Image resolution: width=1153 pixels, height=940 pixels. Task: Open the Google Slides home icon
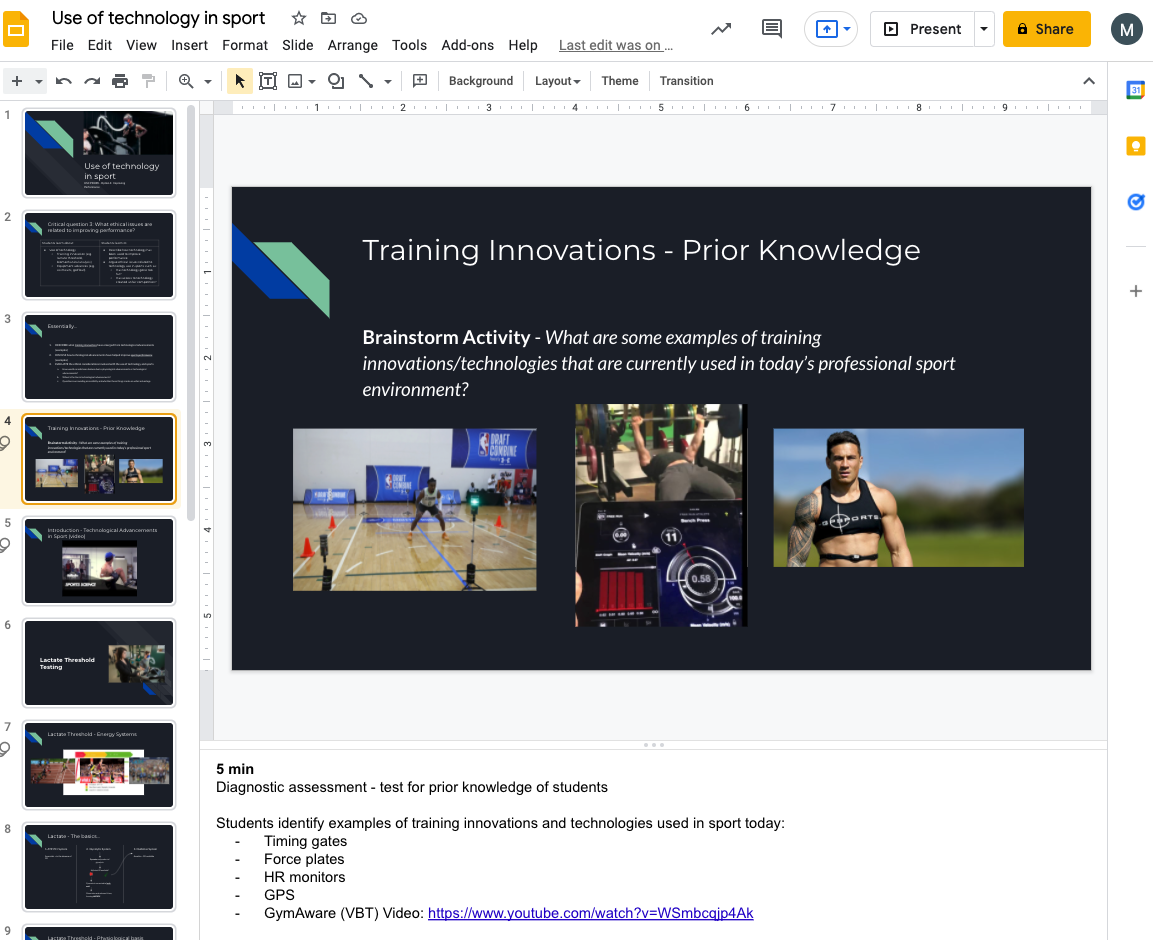(x=15, y=29)
